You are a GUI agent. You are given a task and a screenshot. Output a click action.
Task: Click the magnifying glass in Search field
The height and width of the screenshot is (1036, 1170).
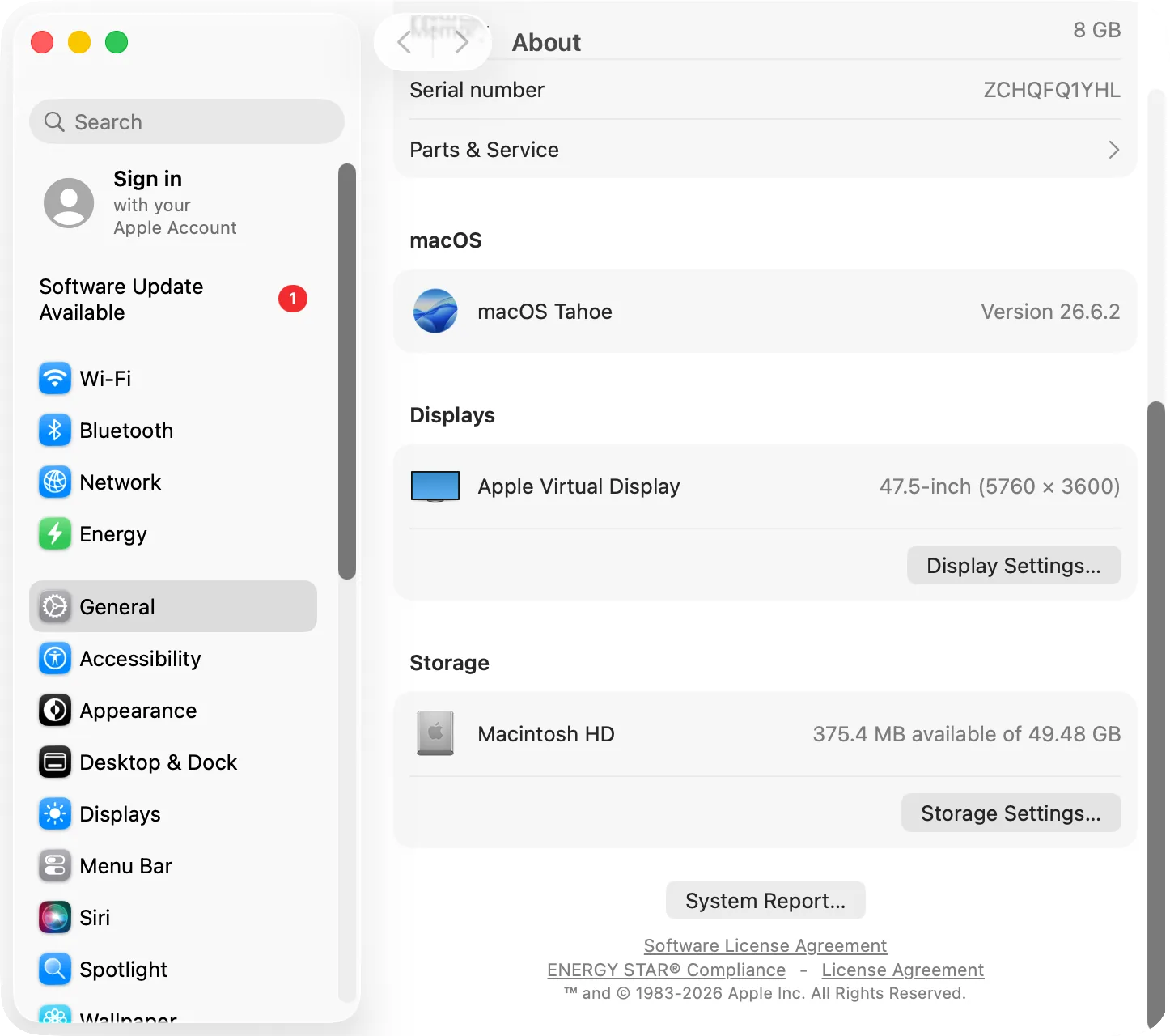(54, 121)
